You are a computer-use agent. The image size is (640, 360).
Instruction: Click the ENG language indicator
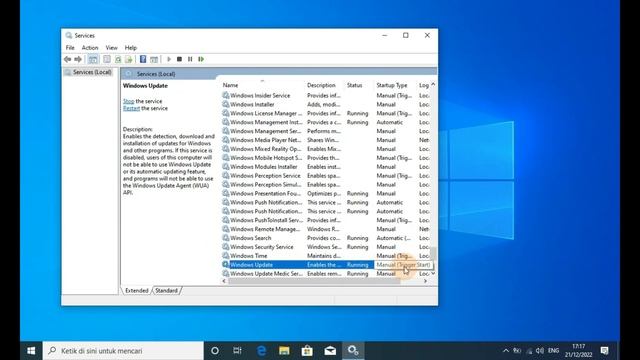coord(553,351)
